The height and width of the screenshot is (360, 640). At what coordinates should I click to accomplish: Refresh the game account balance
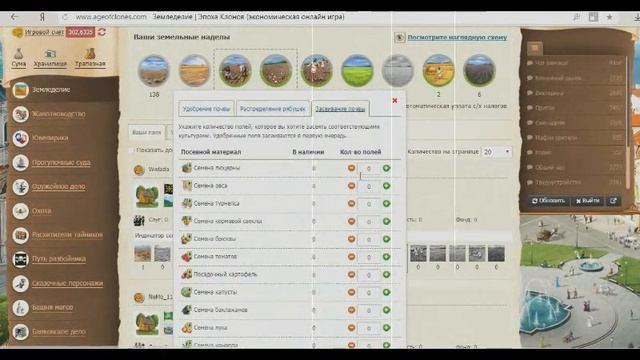tap(102, 32)
